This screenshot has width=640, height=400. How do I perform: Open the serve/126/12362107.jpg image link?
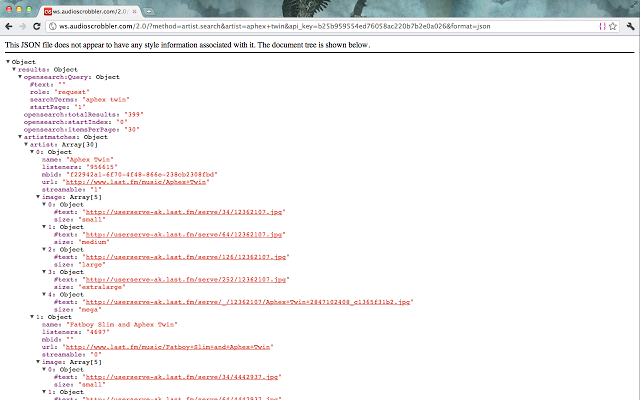point(186,257)
